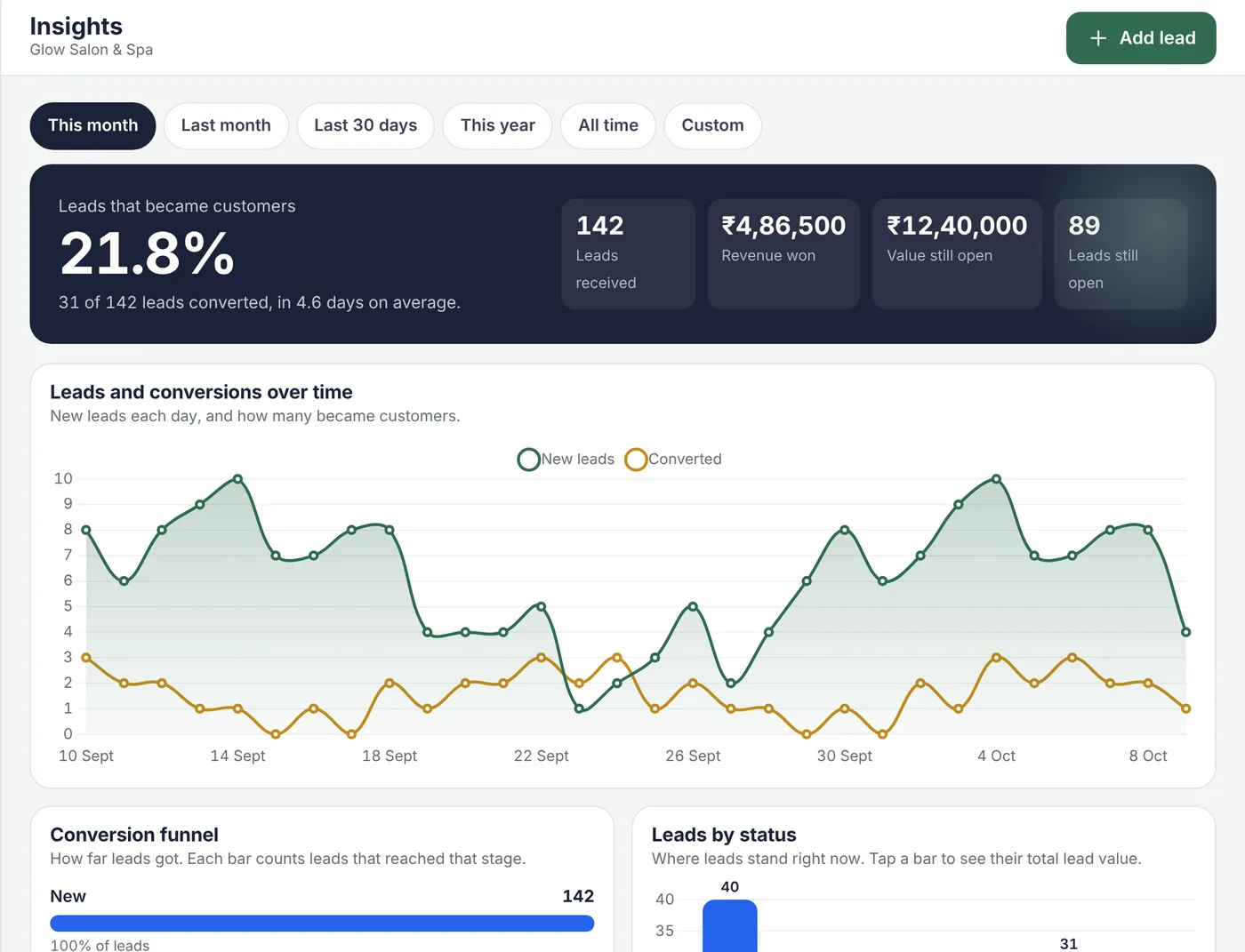Click the funnel count 142 beside New
The image size is (1245, 952).
tap(578, 897)
